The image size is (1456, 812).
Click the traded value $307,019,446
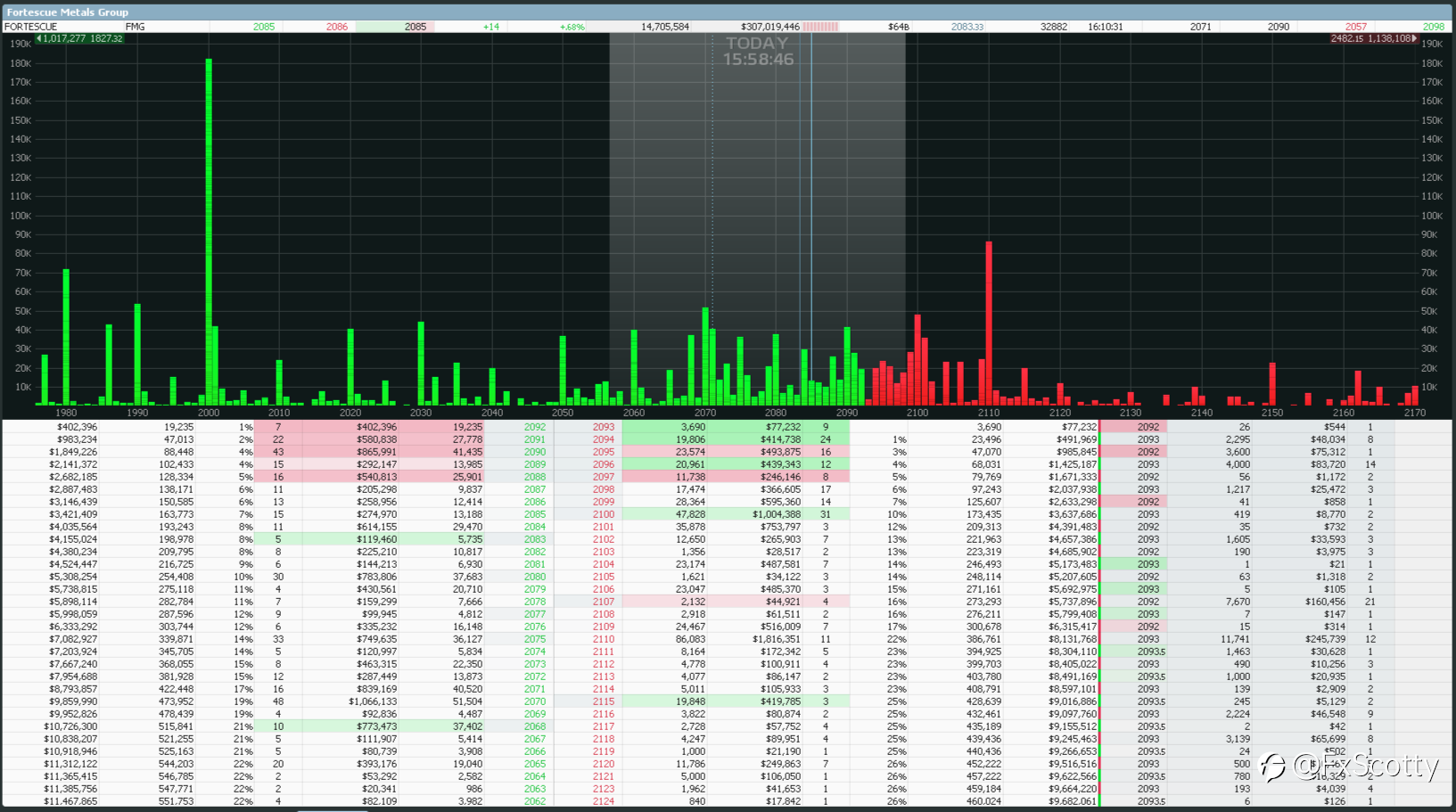[770, 27]
